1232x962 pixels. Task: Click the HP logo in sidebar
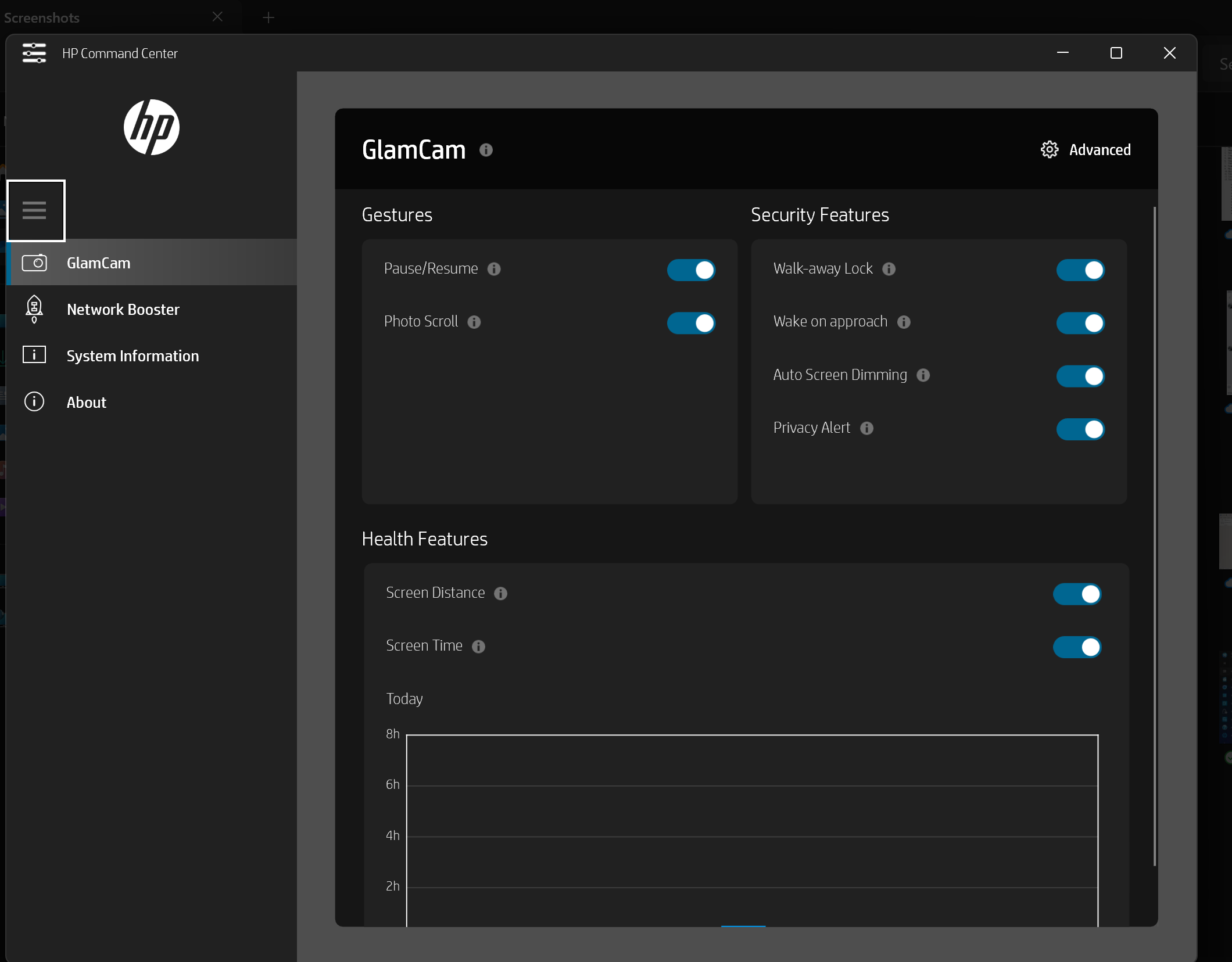click(151, 127)
